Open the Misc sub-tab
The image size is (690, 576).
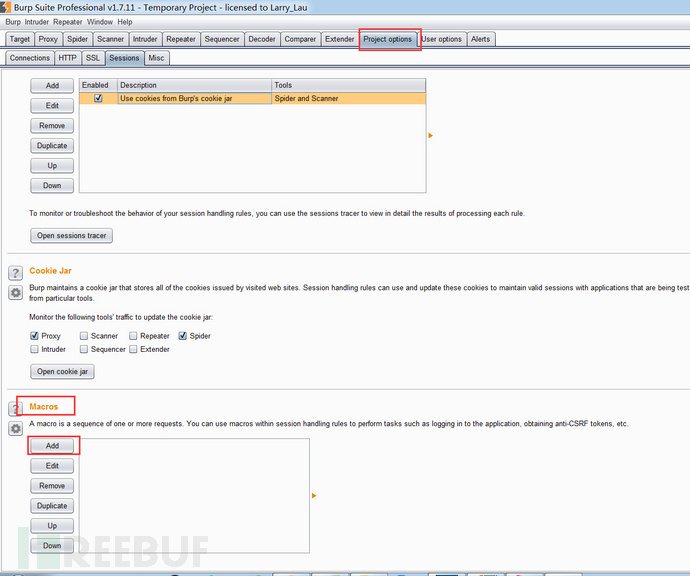[x=156, y=58]
